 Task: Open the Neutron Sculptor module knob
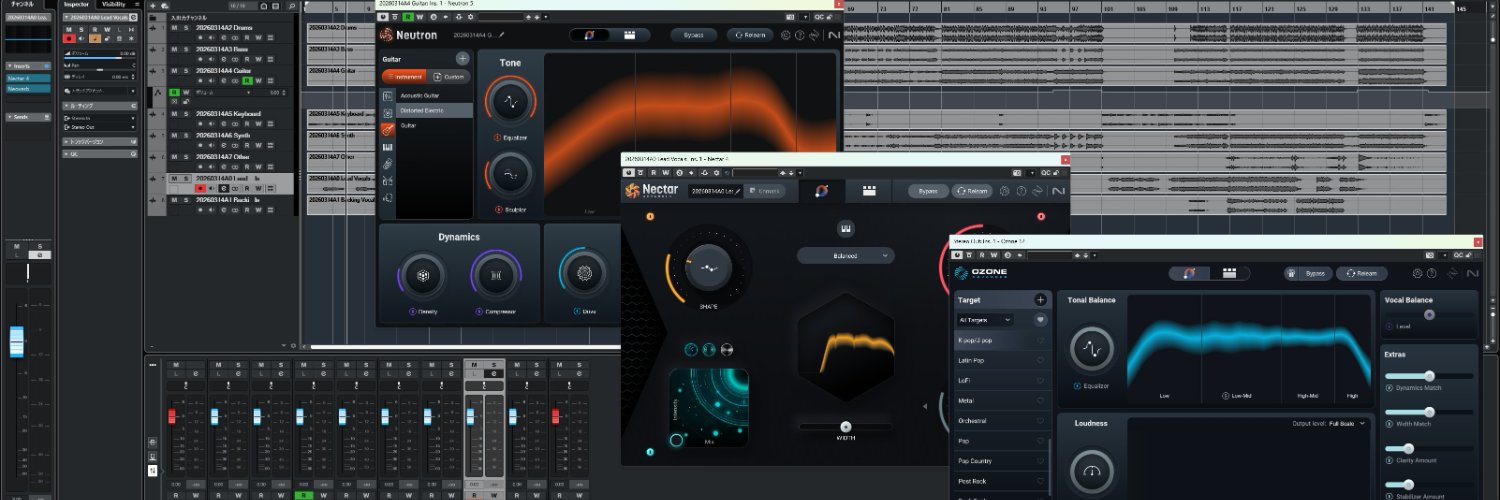(511, 175)
